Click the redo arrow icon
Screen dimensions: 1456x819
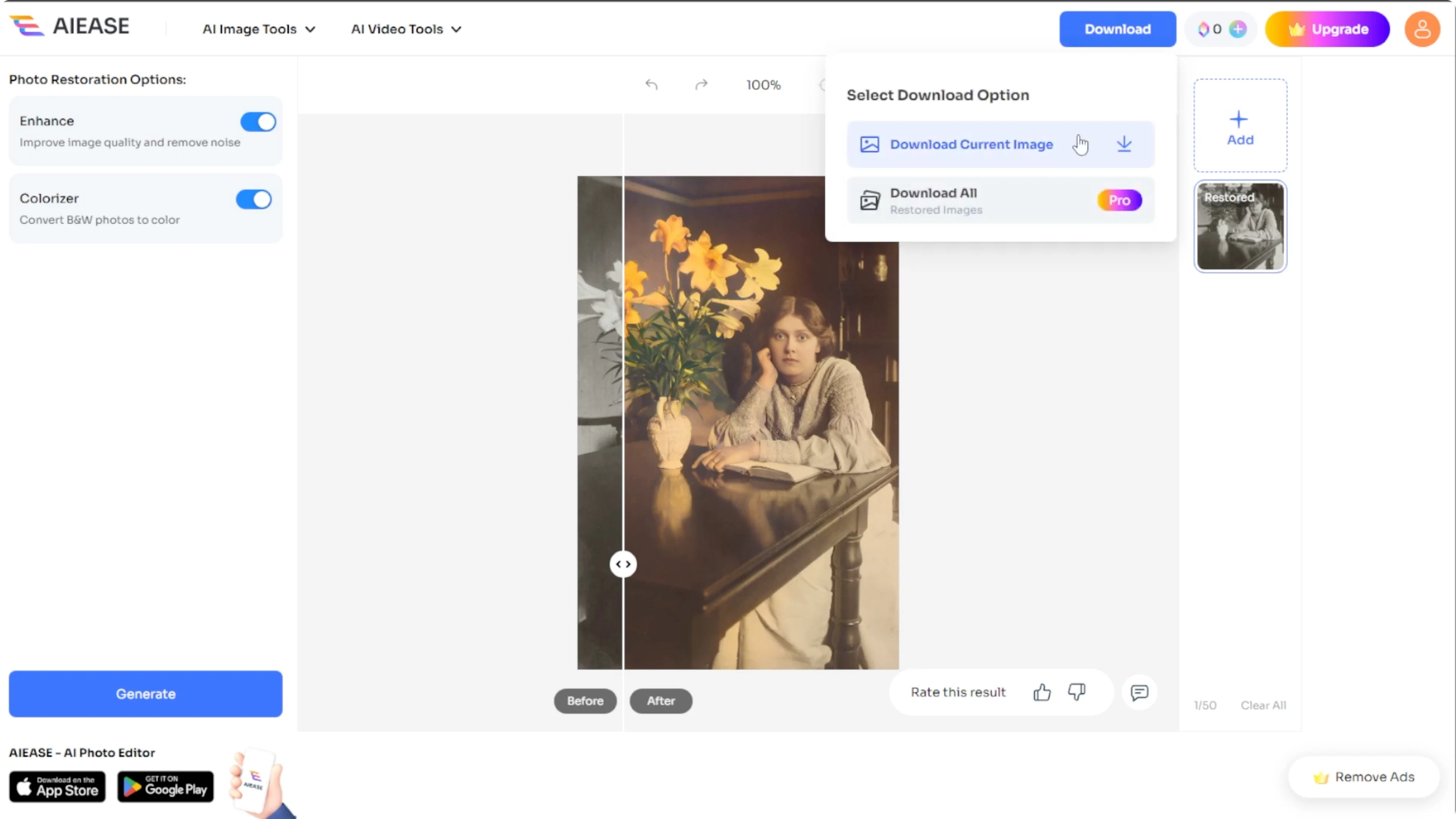701,85
